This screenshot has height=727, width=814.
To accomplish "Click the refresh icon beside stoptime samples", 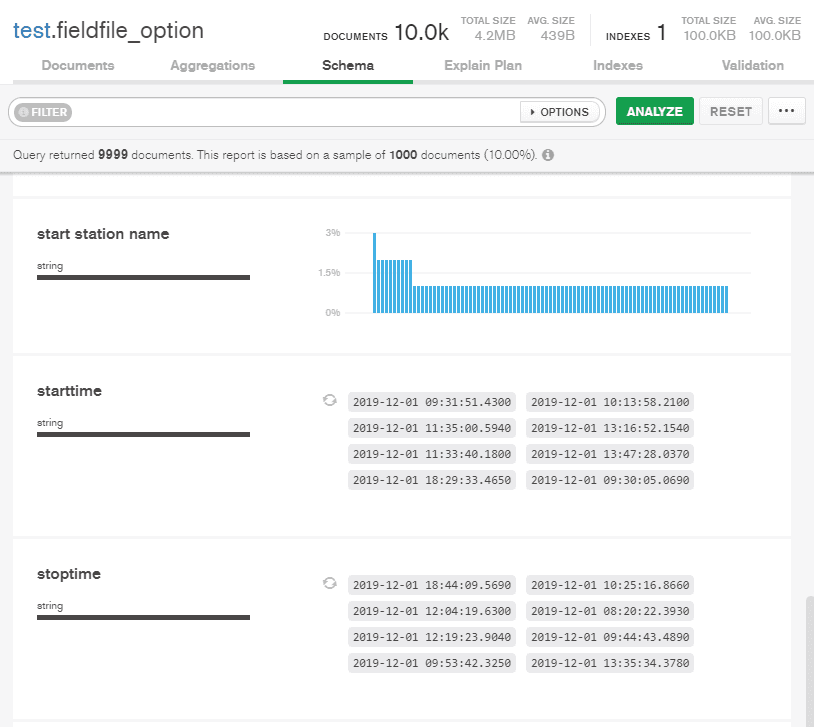I will pos(329,583).
